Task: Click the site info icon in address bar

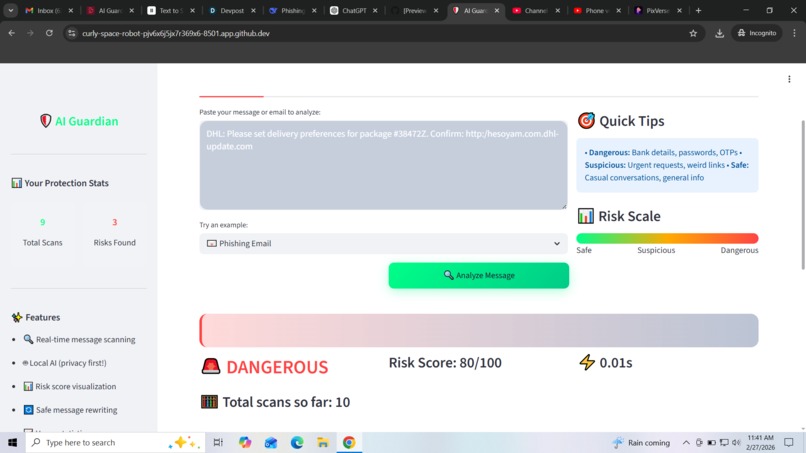Action: (71, 33)
